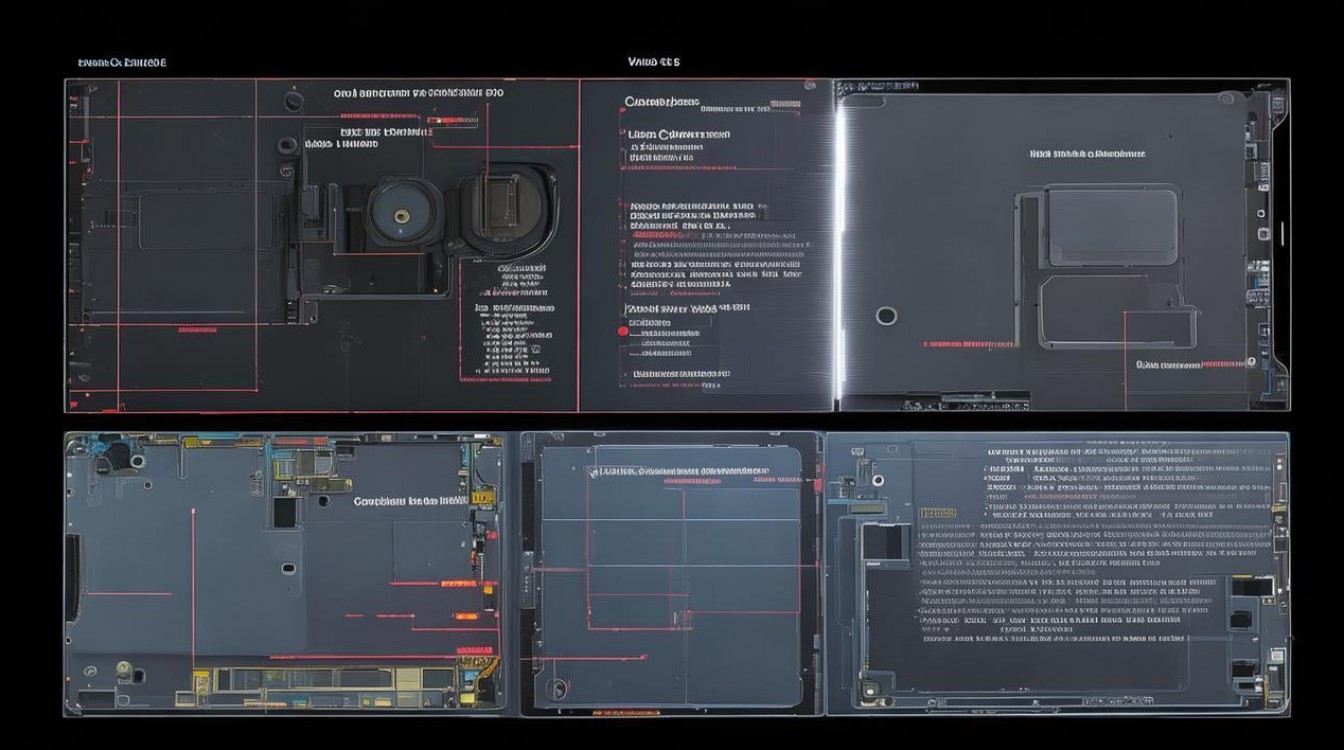The width and height of the screenshot is (1344, 750).
Task: Select the black square chip in bottom-right panel
Action: [882, 542]
